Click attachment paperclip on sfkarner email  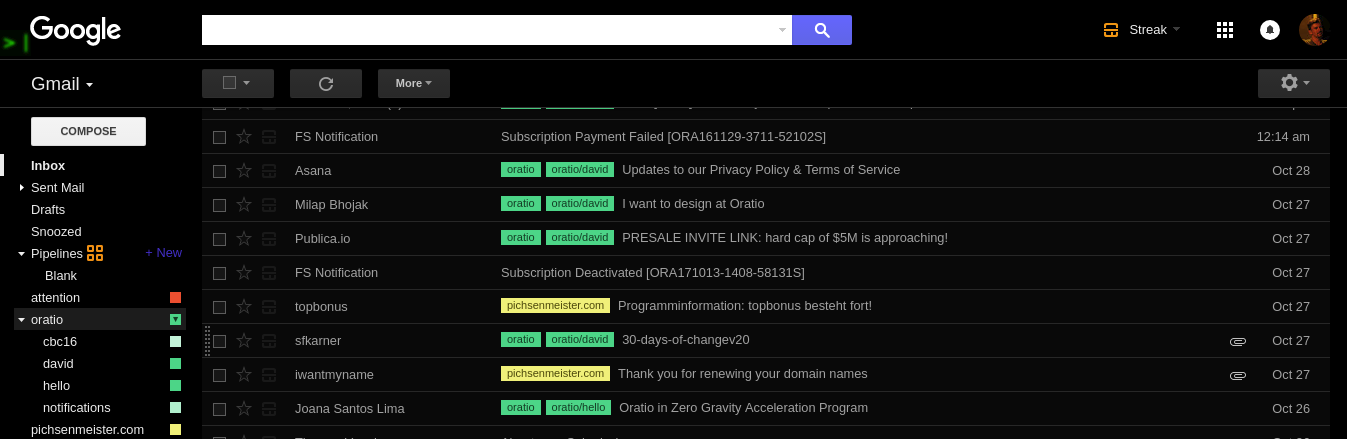click(1238, 341)
